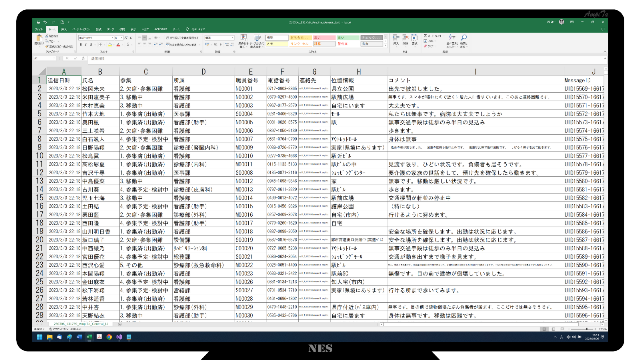Image resolution: width=640 pixels, height=360 pixels.
Task: Collapse the ribbon with the chevron
Action: click(x=604, y=51)
